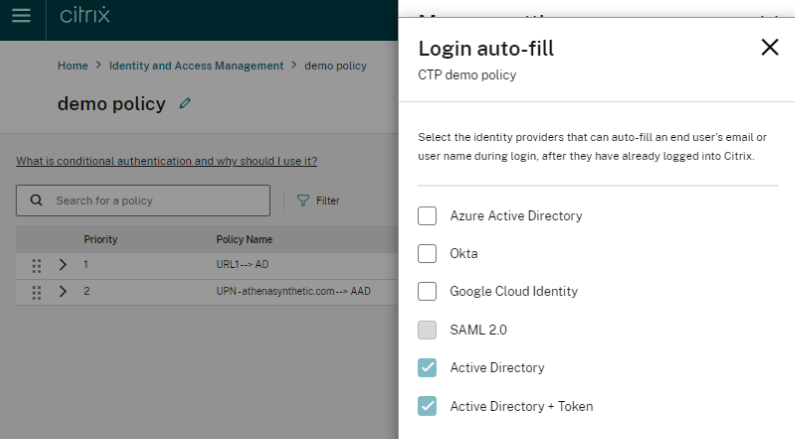Expand the URL1--> AD policy row
This screenshot has width=795, height=439.
(x=62, y=265)
